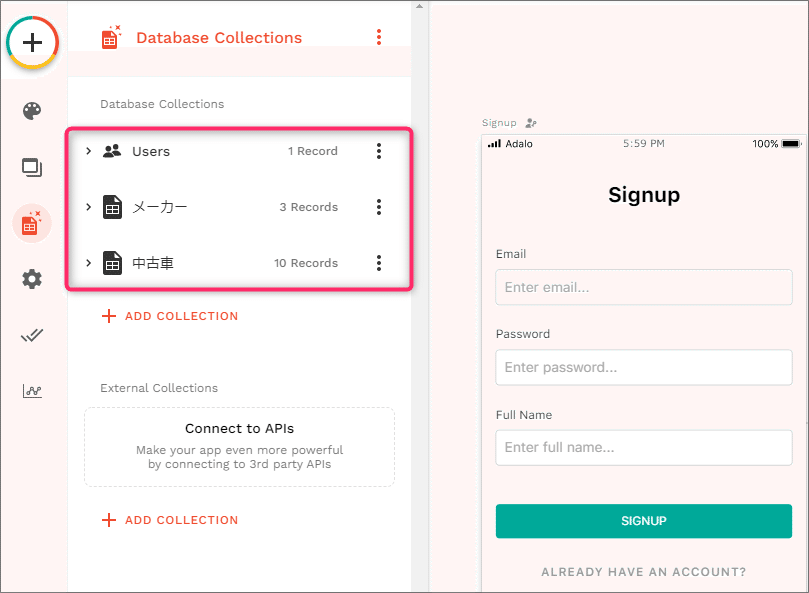Click Add Collection under External Collections

170,520
